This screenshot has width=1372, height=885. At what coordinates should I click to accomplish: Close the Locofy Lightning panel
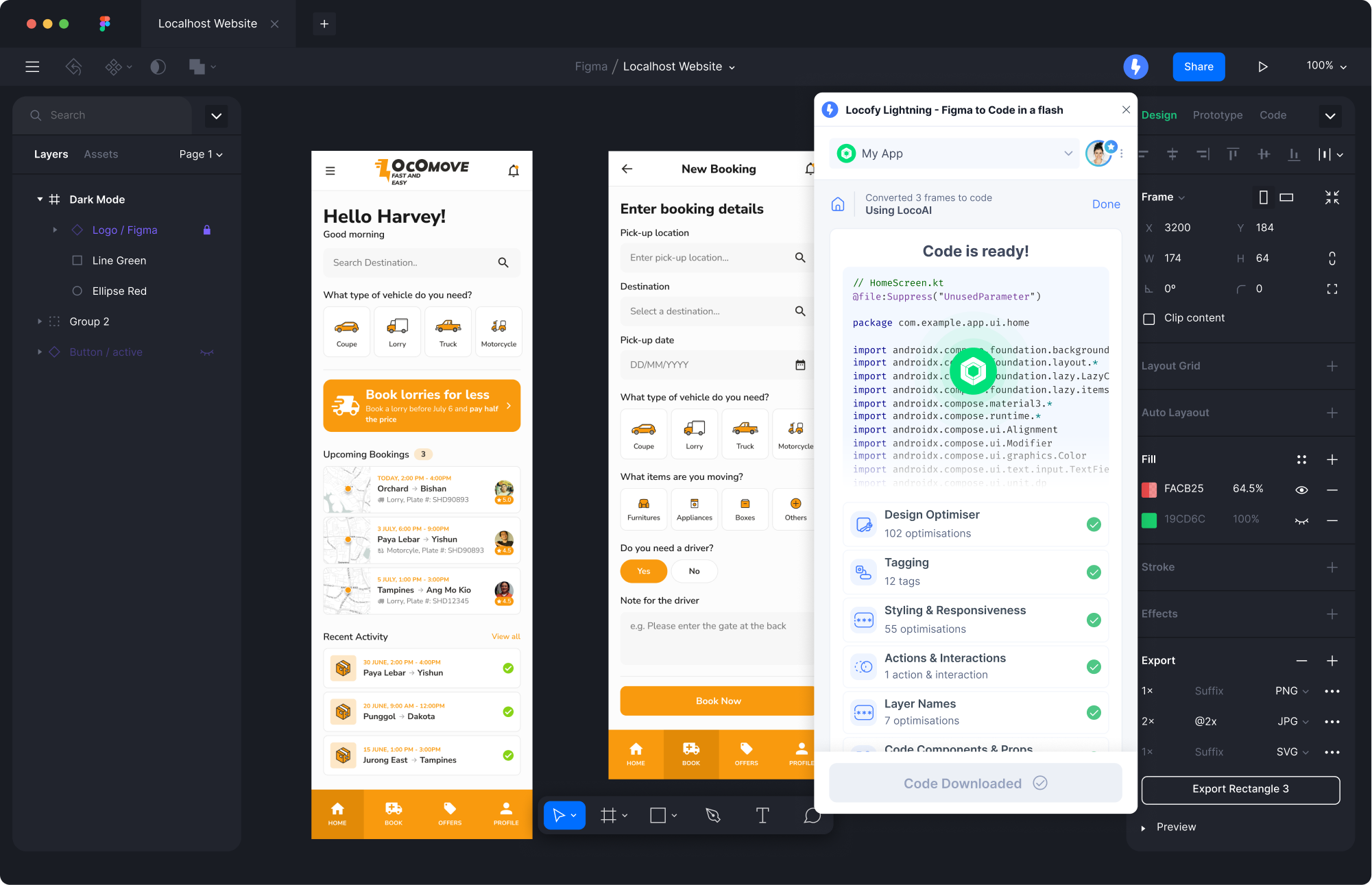1126,110
